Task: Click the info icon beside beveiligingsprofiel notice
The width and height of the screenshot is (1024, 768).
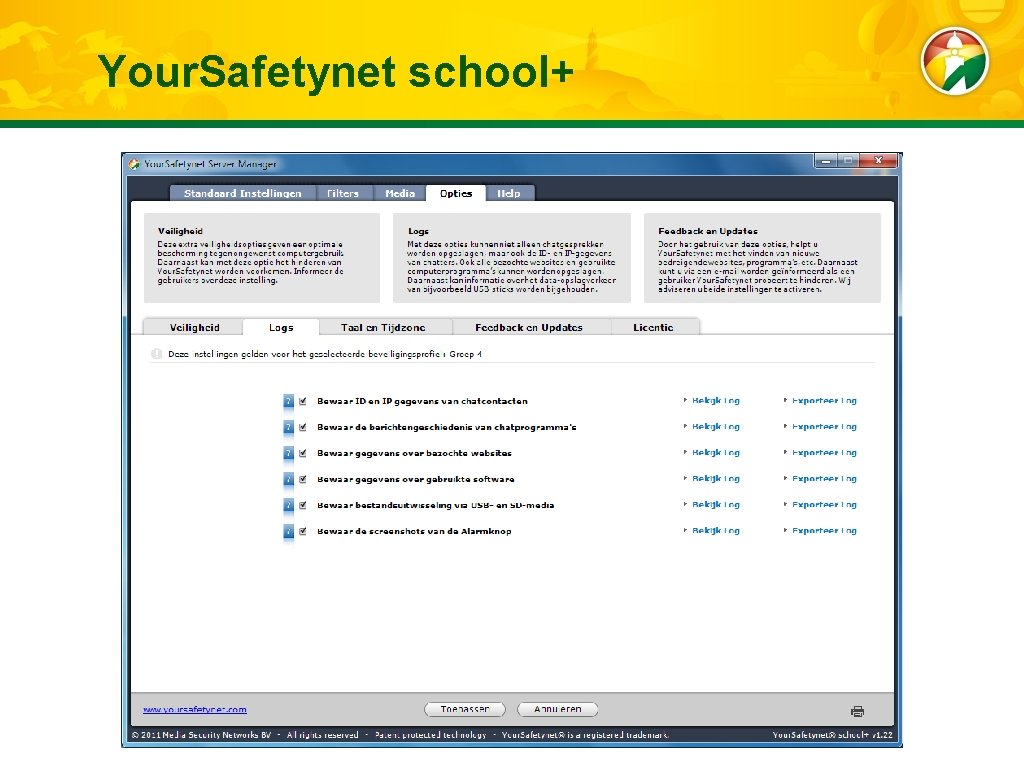Action: click(x=156, y=354)
